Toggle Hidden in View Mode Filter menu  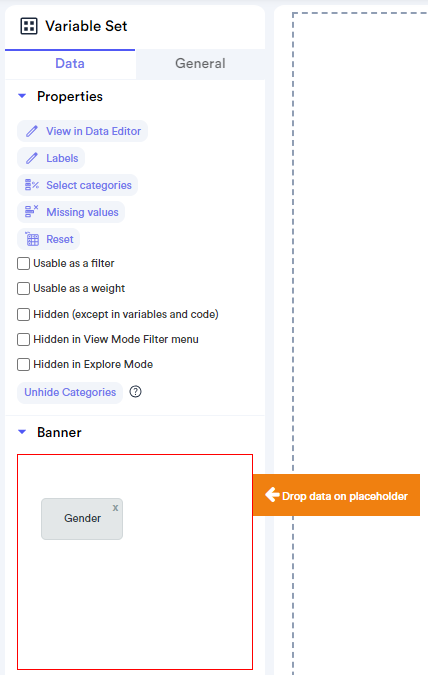[x=23, y=340]
